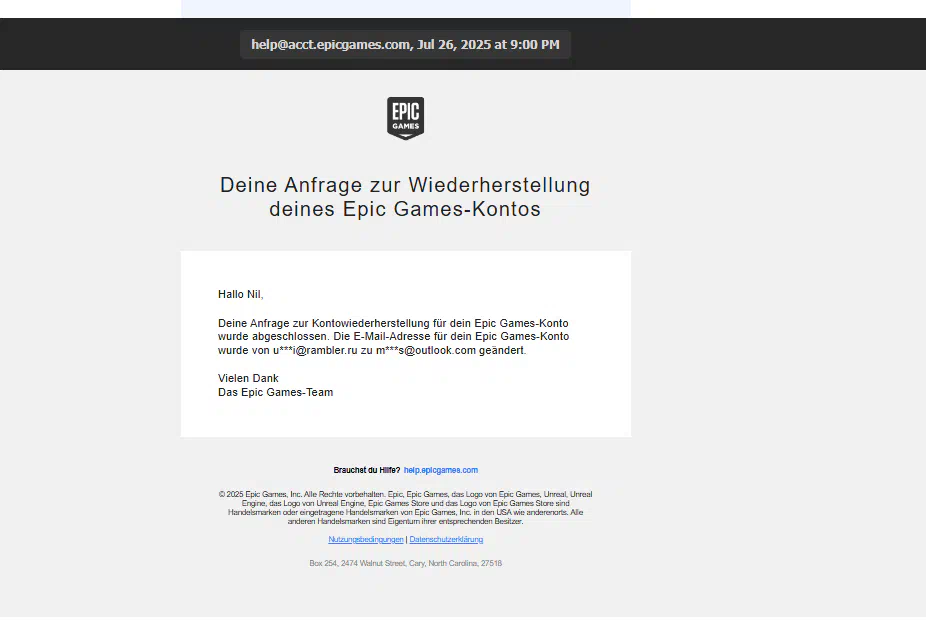Click the u***i@rambler.ru email address
The height and width of the screenshot is (628, 926).
315,350
